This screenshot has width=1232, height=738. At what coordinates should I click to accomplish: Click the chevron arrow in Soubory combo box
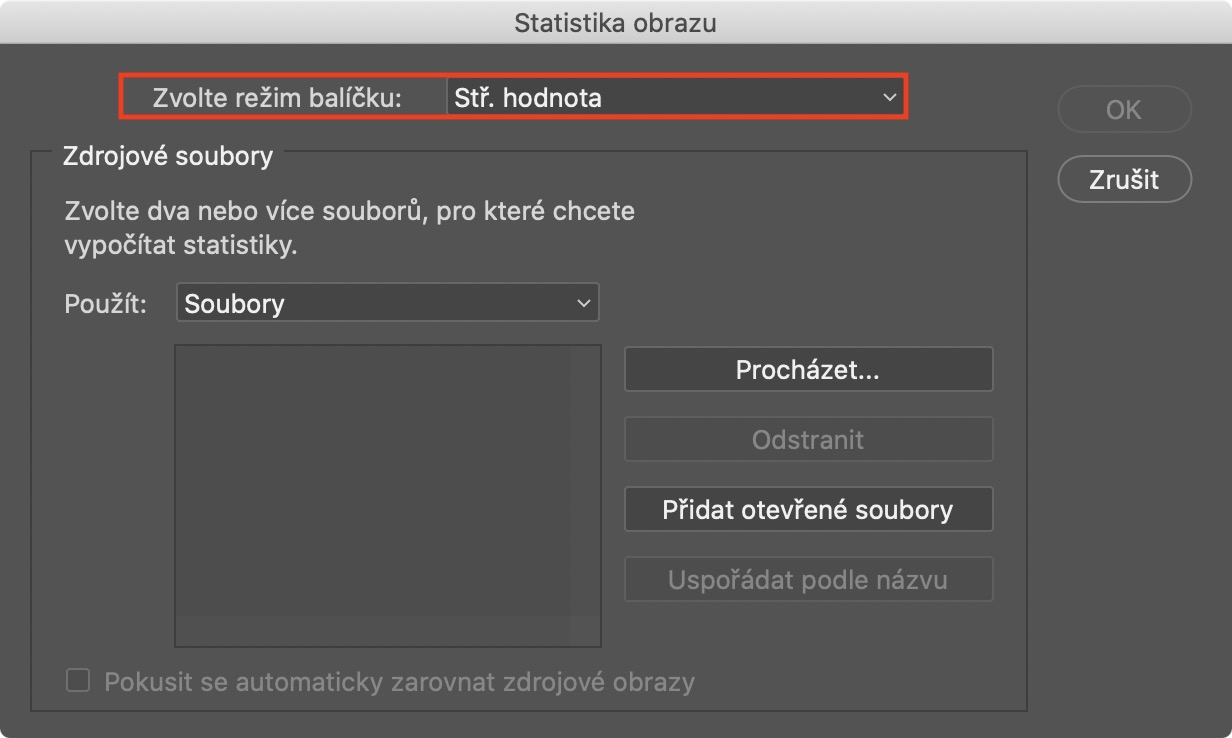coord(584,304)
